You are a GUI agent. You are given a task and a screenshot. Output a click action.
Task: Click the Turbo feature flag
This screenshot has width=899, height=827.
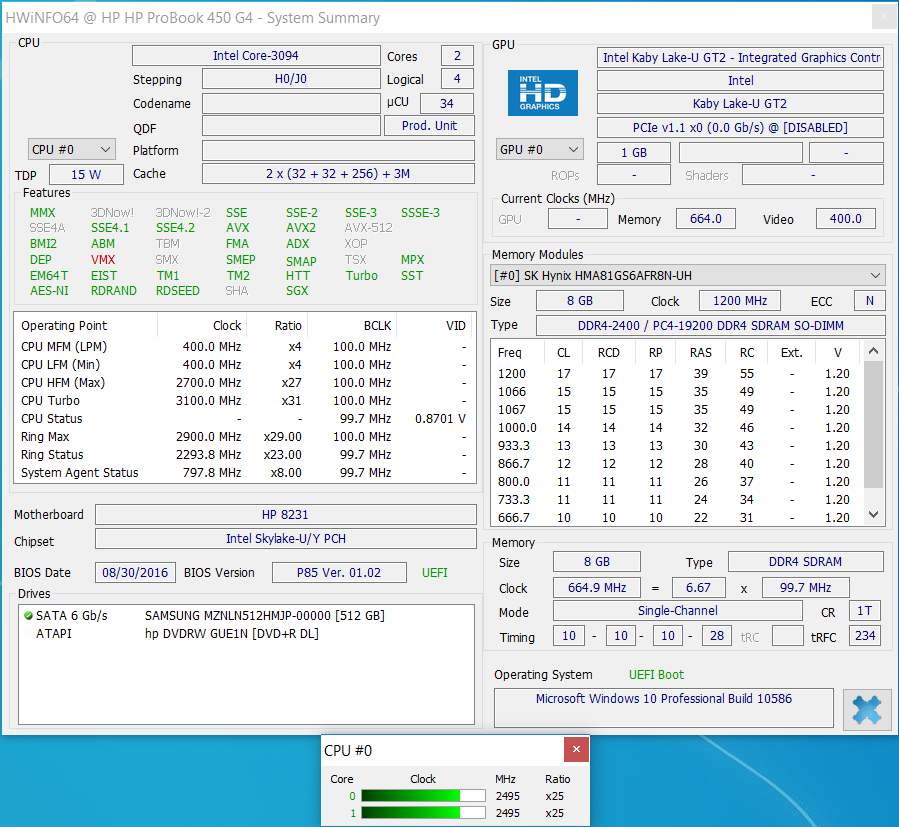pyautogui.click(x=362, y=276)
